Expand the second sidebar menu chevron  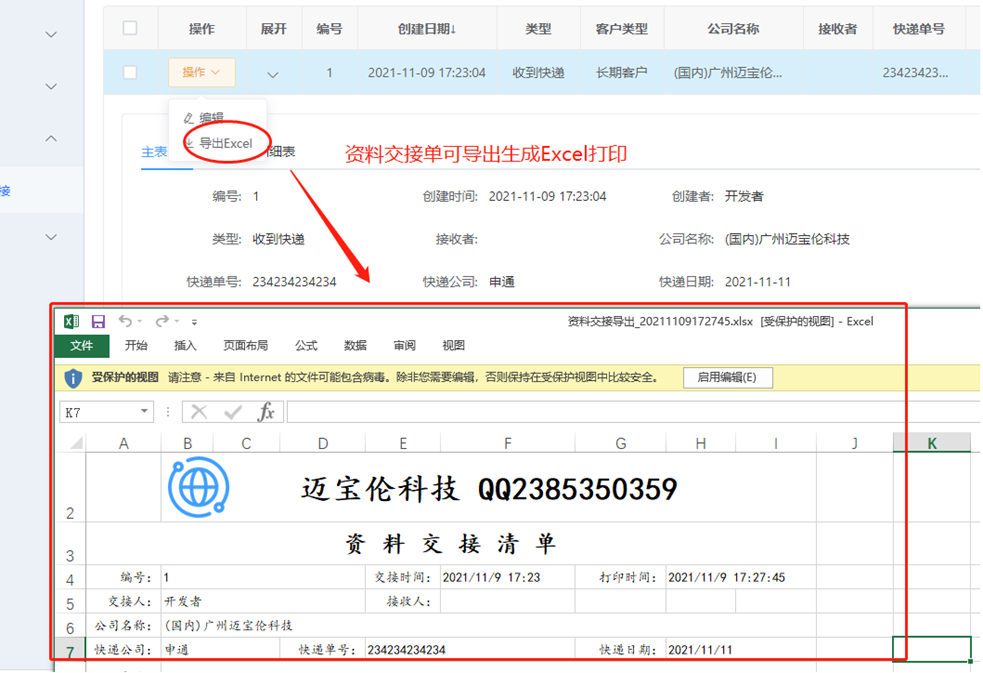click(x=51, y=86)
